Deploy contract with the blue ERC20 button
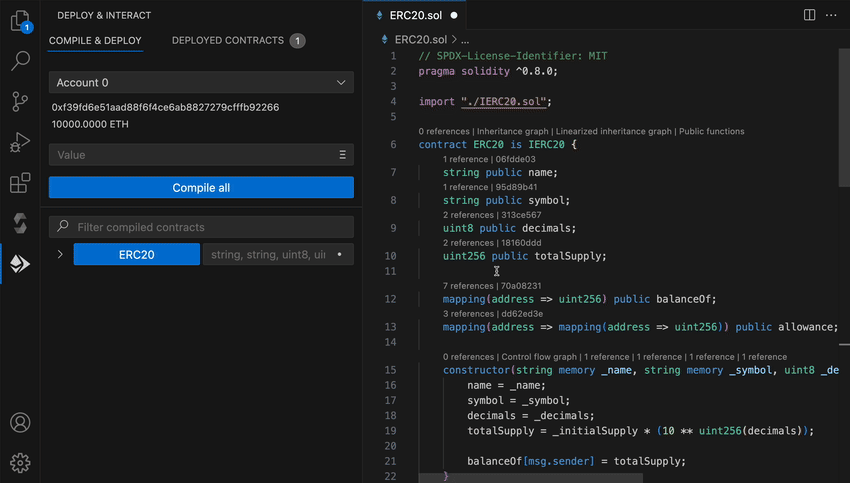The image size is (850, 483). 136,255
